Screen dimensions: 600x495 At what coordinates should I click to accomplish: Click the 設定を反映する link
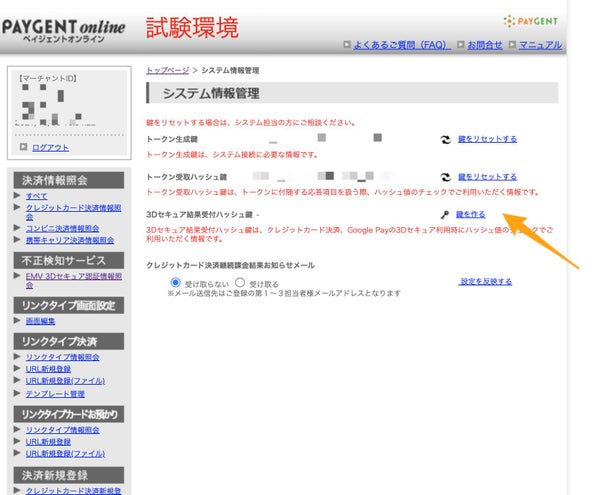coord(486,282)
